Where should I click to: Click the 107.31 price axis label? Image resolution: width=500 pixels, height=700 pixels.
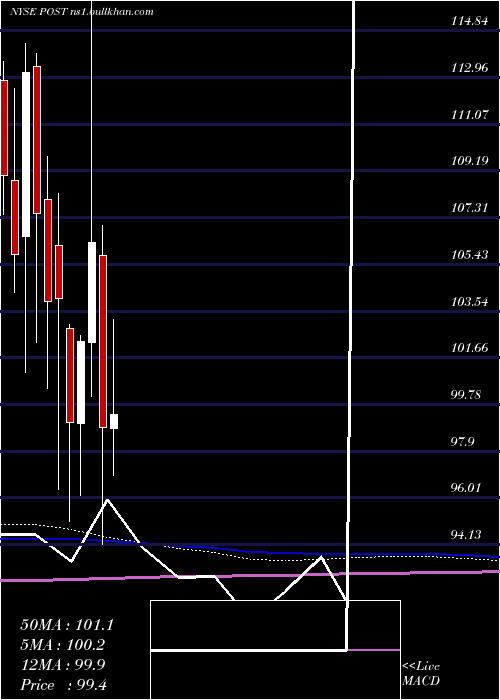(x=469, y=208)
